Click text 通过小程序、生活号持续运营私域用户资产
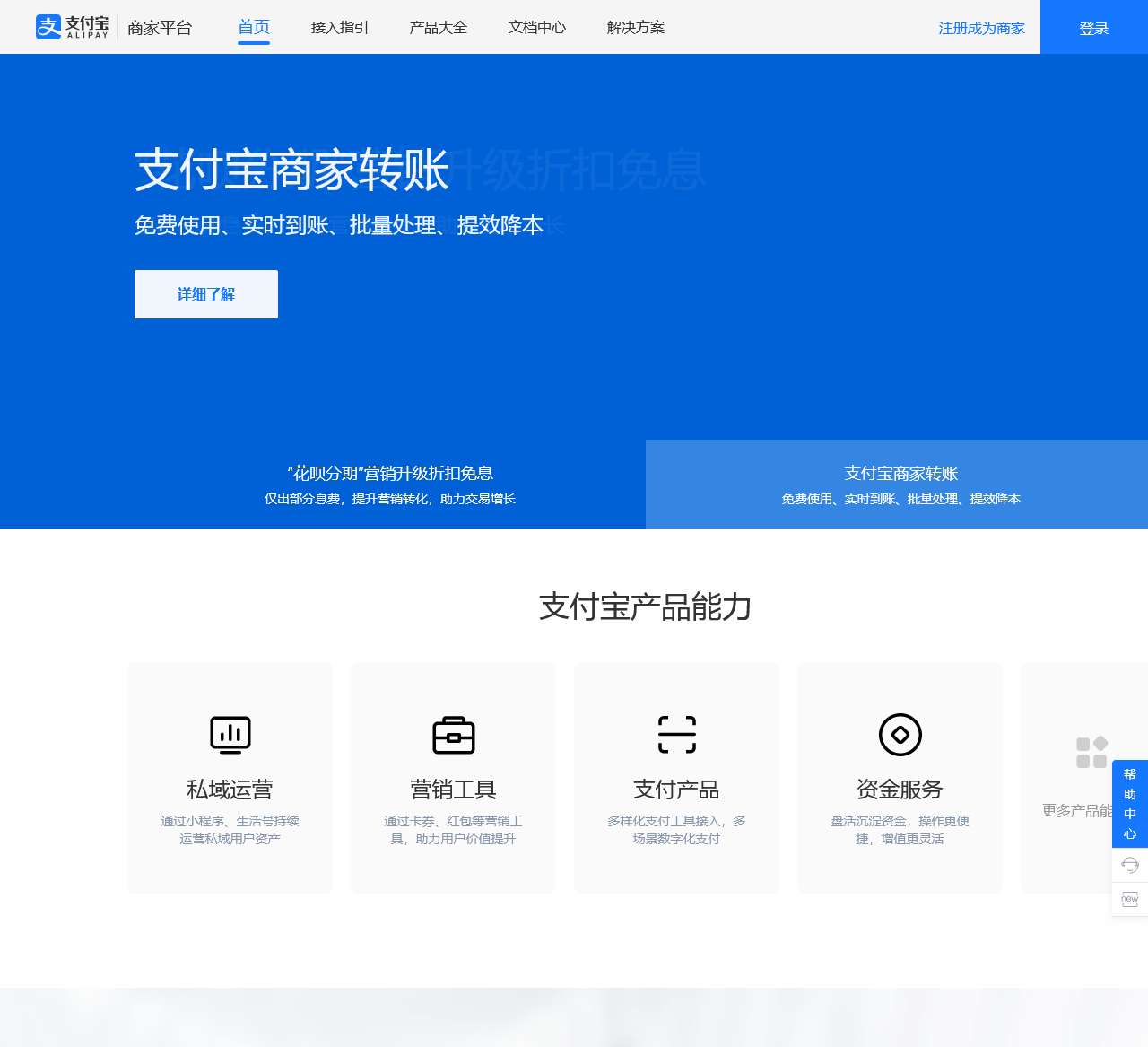 (x=230, y=830)
